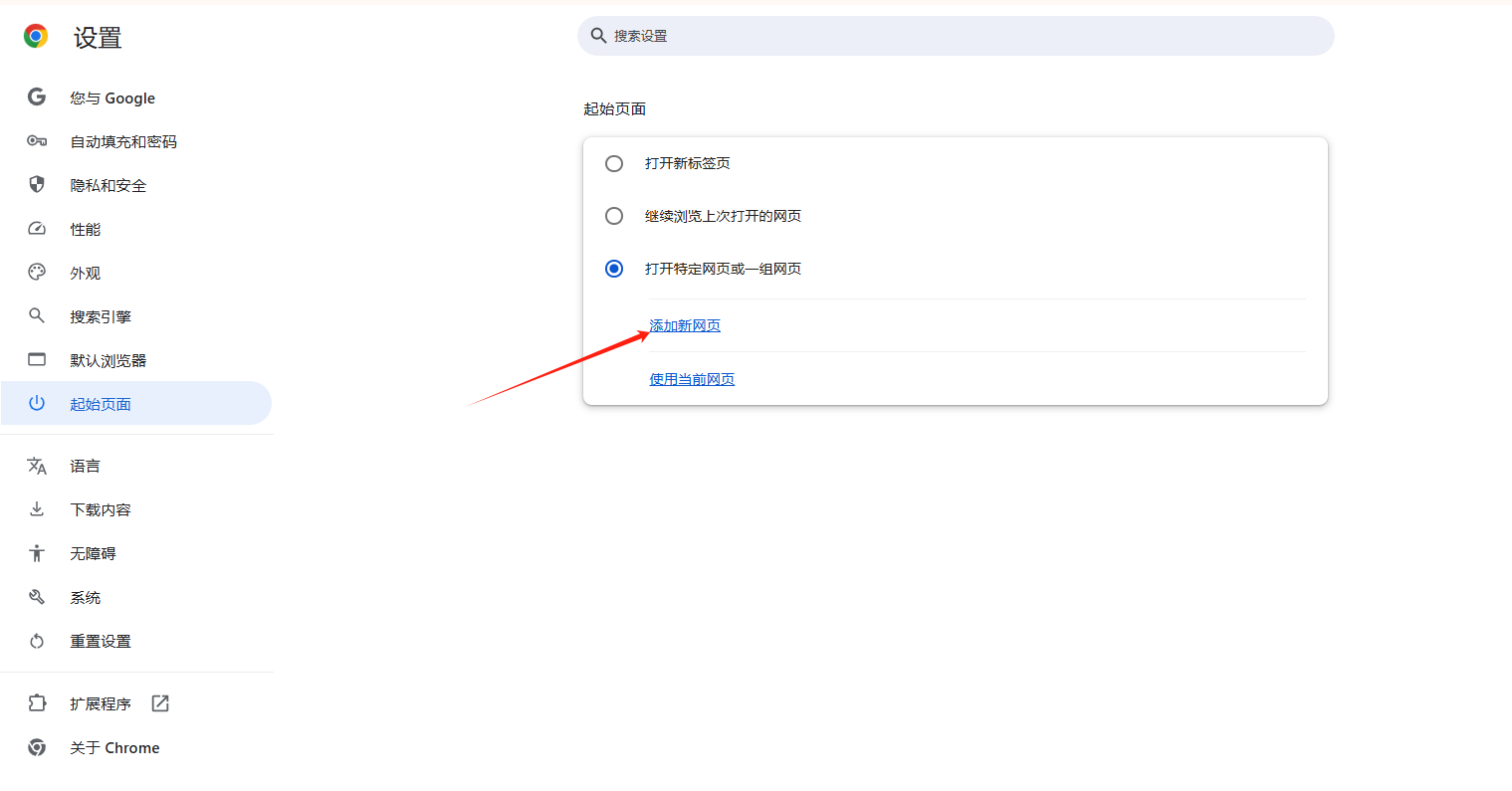Select 打开特定网页或一组网页 radio button
The width and height of the screenshot is (1512, 791).
coord(614,269)
